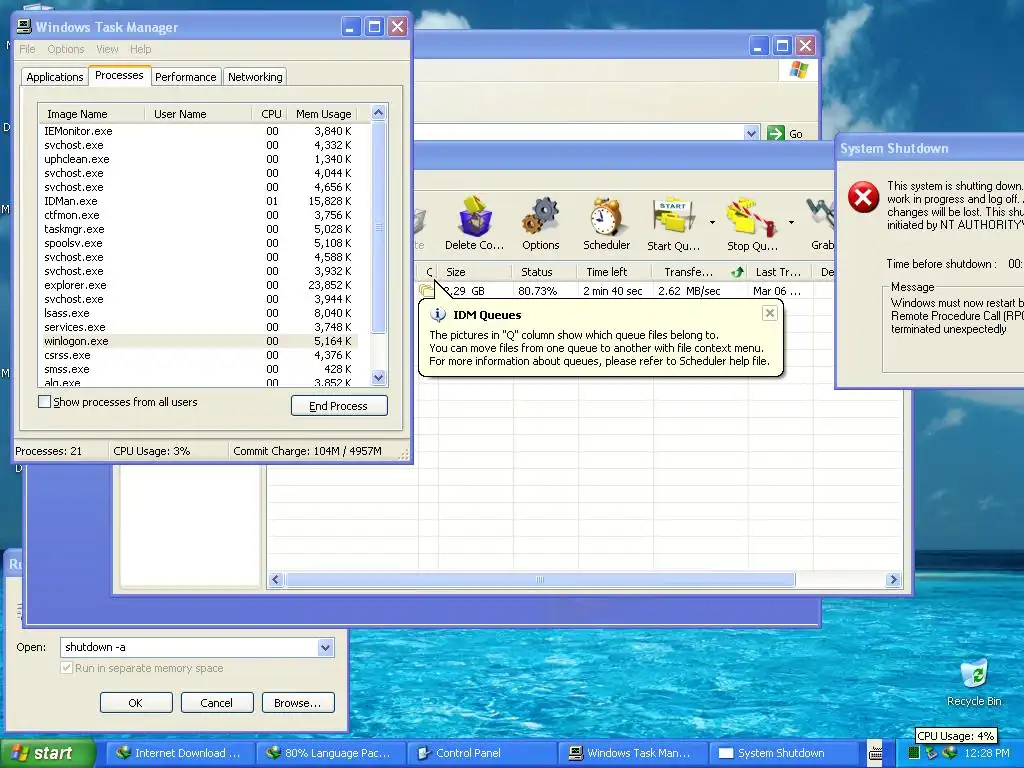Expand Stop Queue dropdown arrow

click(x=791, y=223)
